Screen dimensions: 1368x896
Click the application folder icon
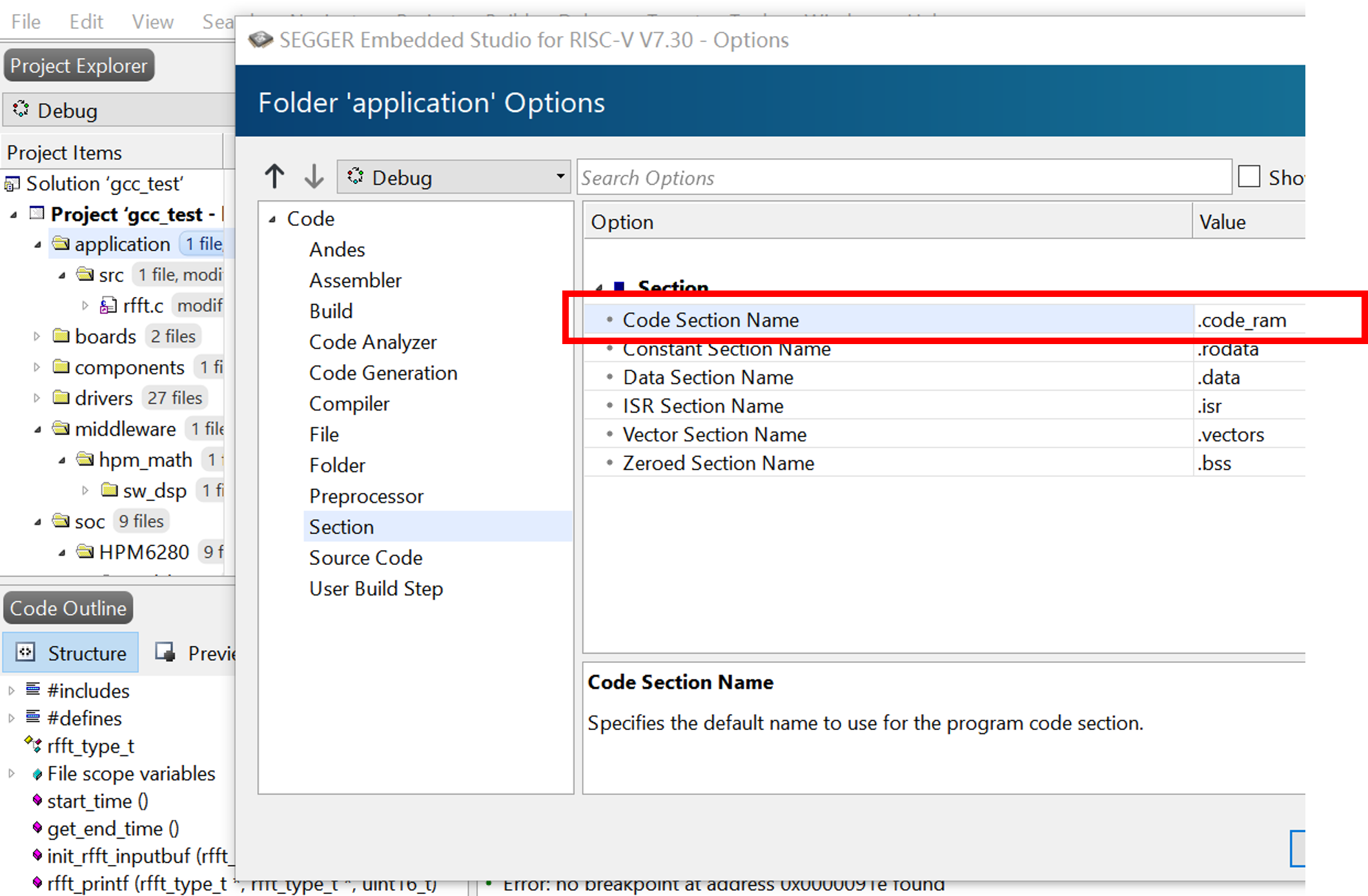(x=61, y=243)
